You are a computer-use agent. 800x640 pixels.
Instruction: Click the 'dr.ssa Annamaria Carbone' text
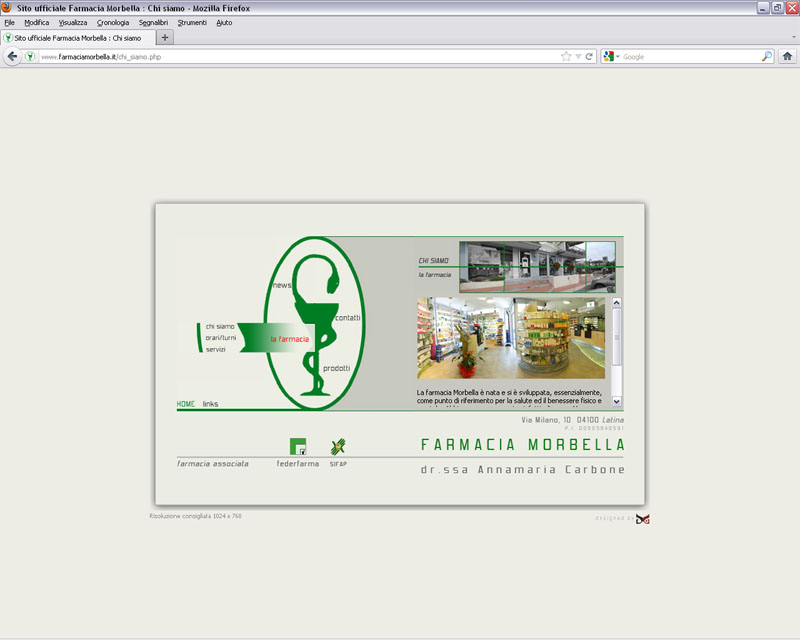click(523, 470)
